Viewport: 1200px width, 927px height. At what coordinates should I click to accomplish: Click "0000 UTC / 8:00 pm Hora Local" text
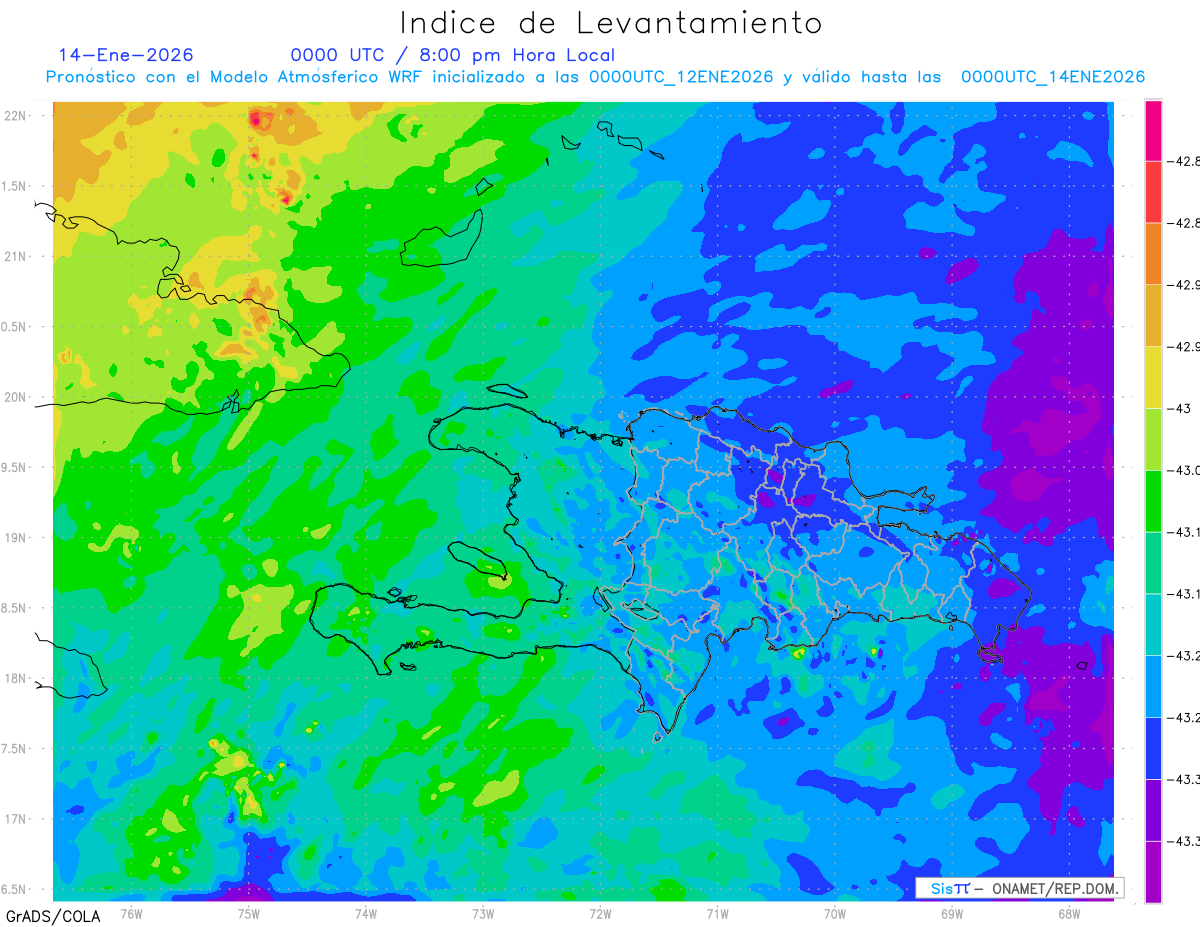click(x=453, y=56)
